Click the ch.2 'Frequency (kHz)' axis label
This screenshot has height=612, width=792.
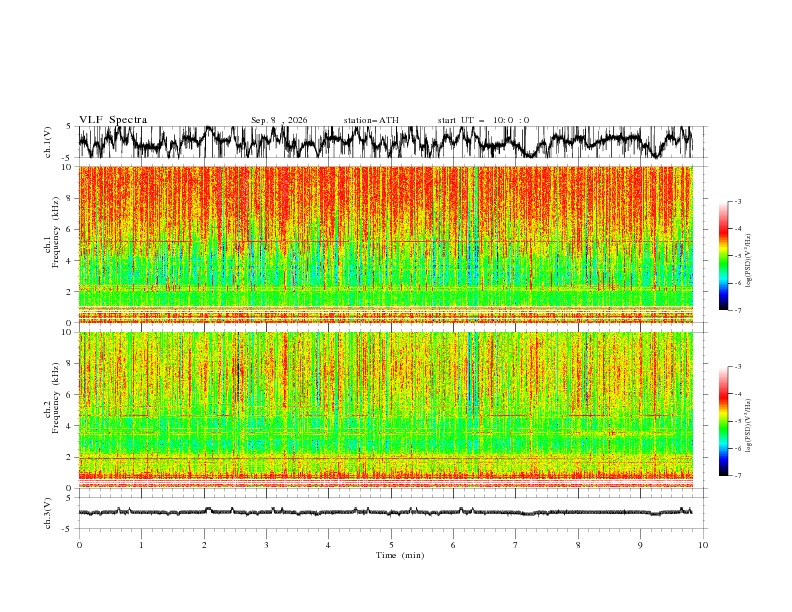[x=56, y=398]
